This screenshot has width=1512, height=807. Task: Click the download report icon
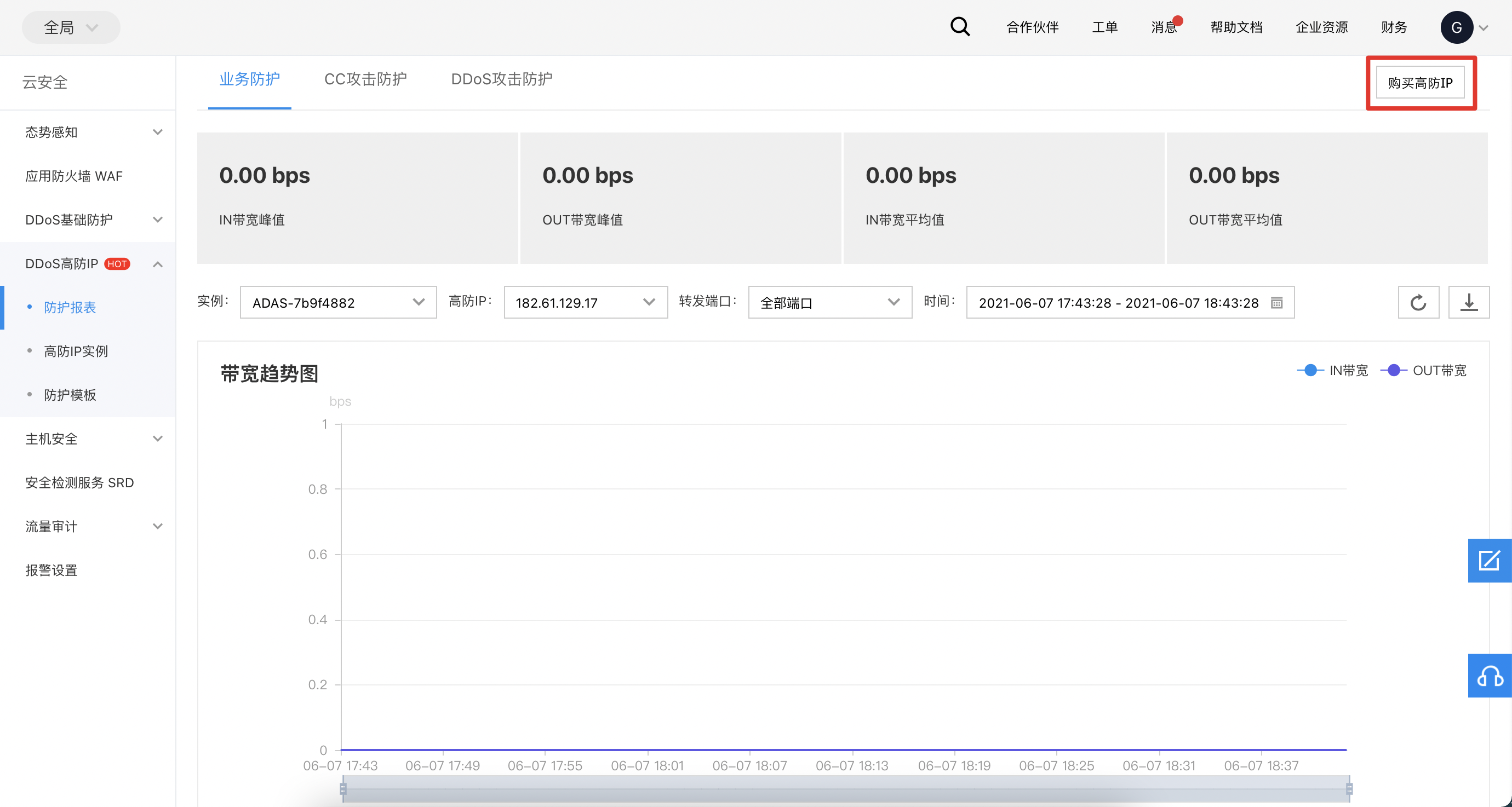(x=1469, y=303)
